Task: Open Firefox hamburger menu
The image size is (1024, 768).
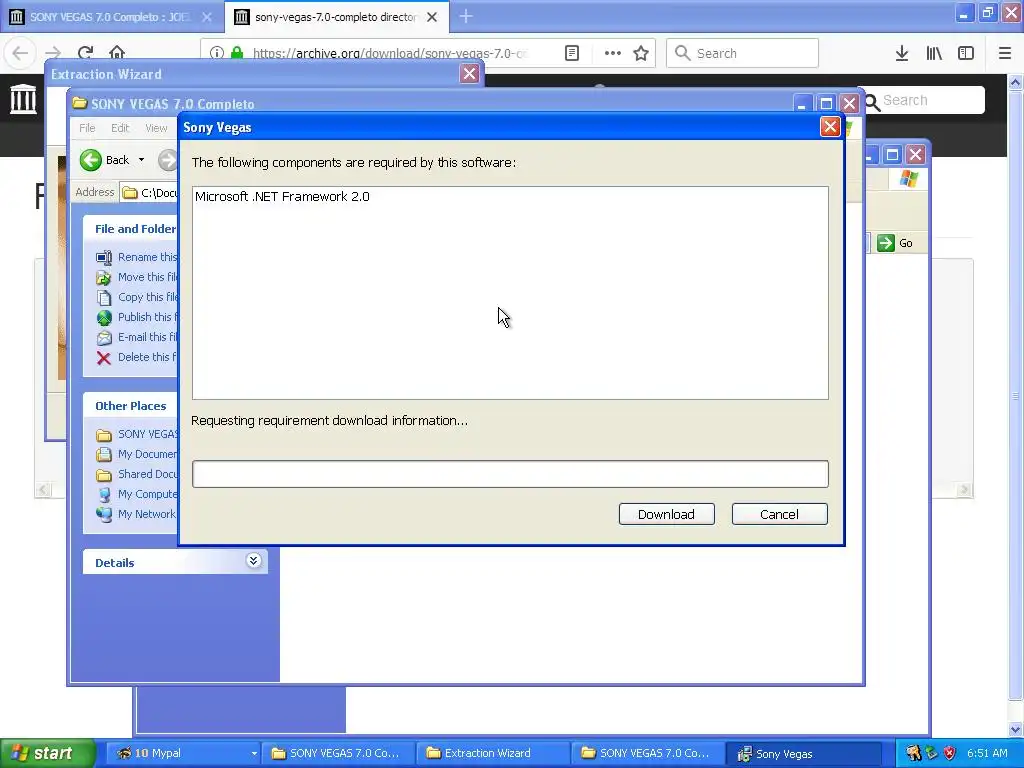Action: coord(1005,53)
